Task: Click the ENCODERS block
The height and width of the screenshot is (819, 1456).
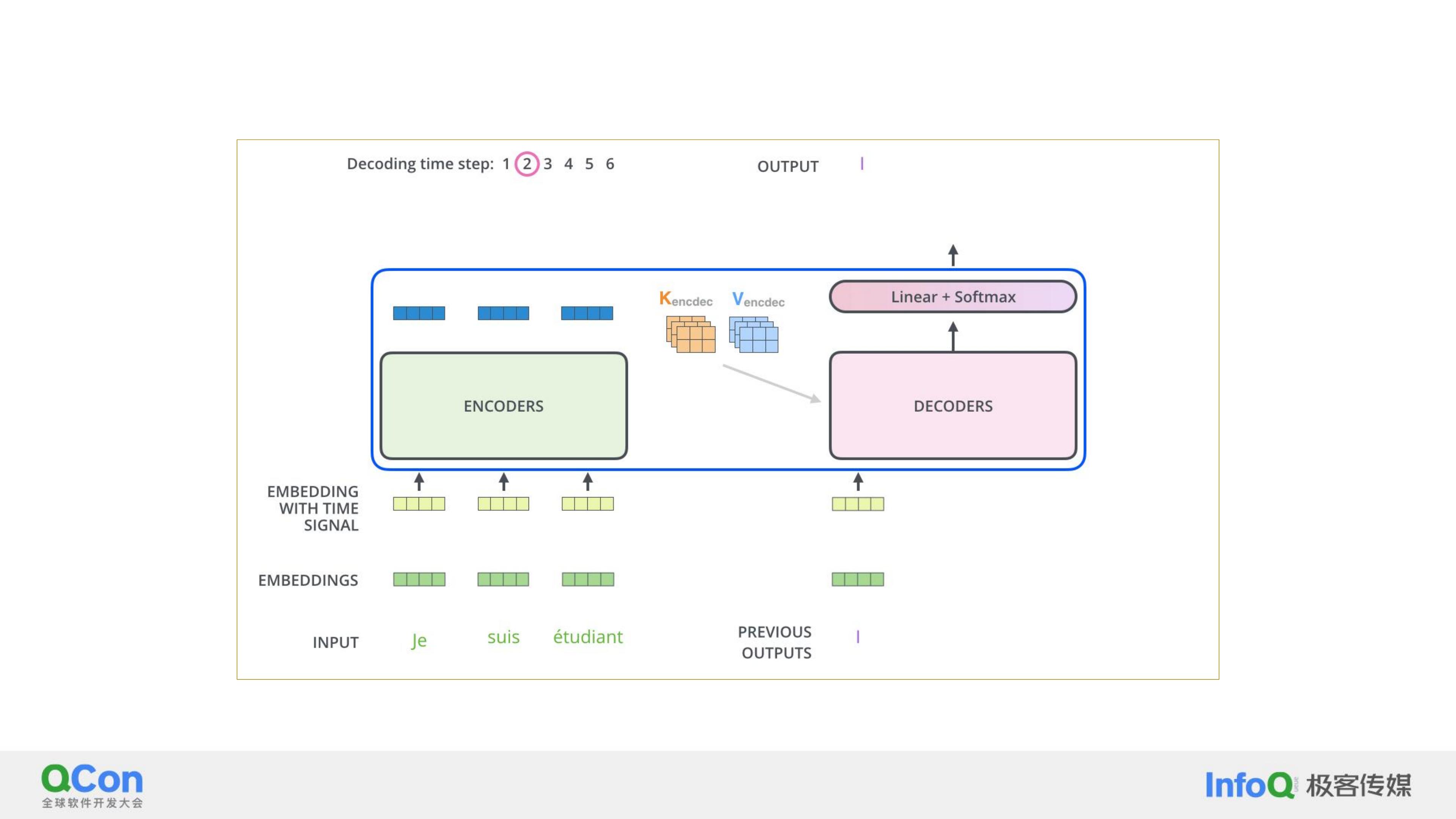Action: (504, 406)
